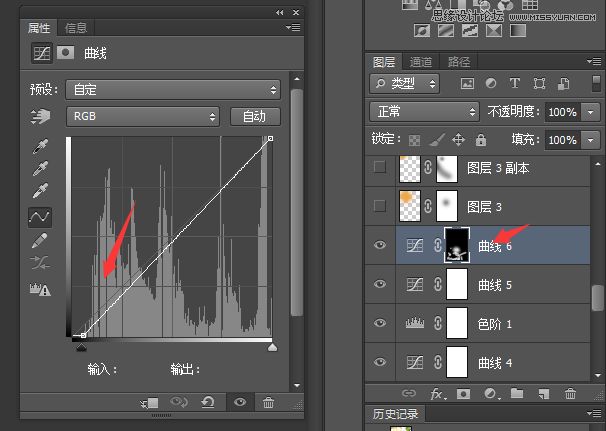The width and height of the screenshot is (606, 431).
Task: Hide the 曲线 6 layer
Action: click(x=380, y=245)
